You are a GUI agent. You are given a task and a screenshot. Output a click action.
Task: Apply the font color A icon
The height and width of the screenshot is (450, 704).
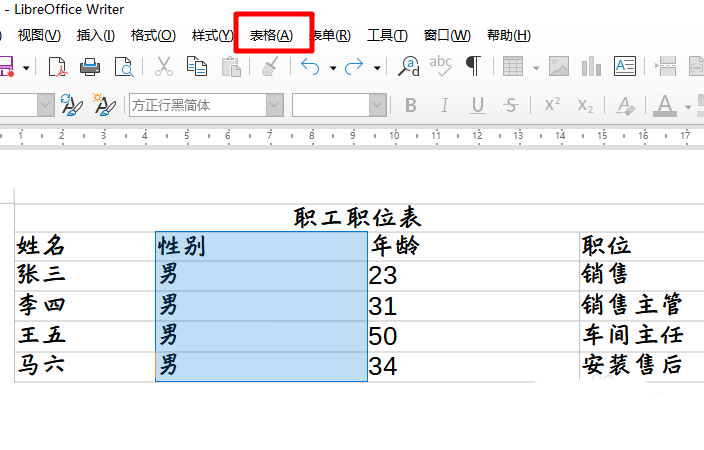tap(664, 106)
